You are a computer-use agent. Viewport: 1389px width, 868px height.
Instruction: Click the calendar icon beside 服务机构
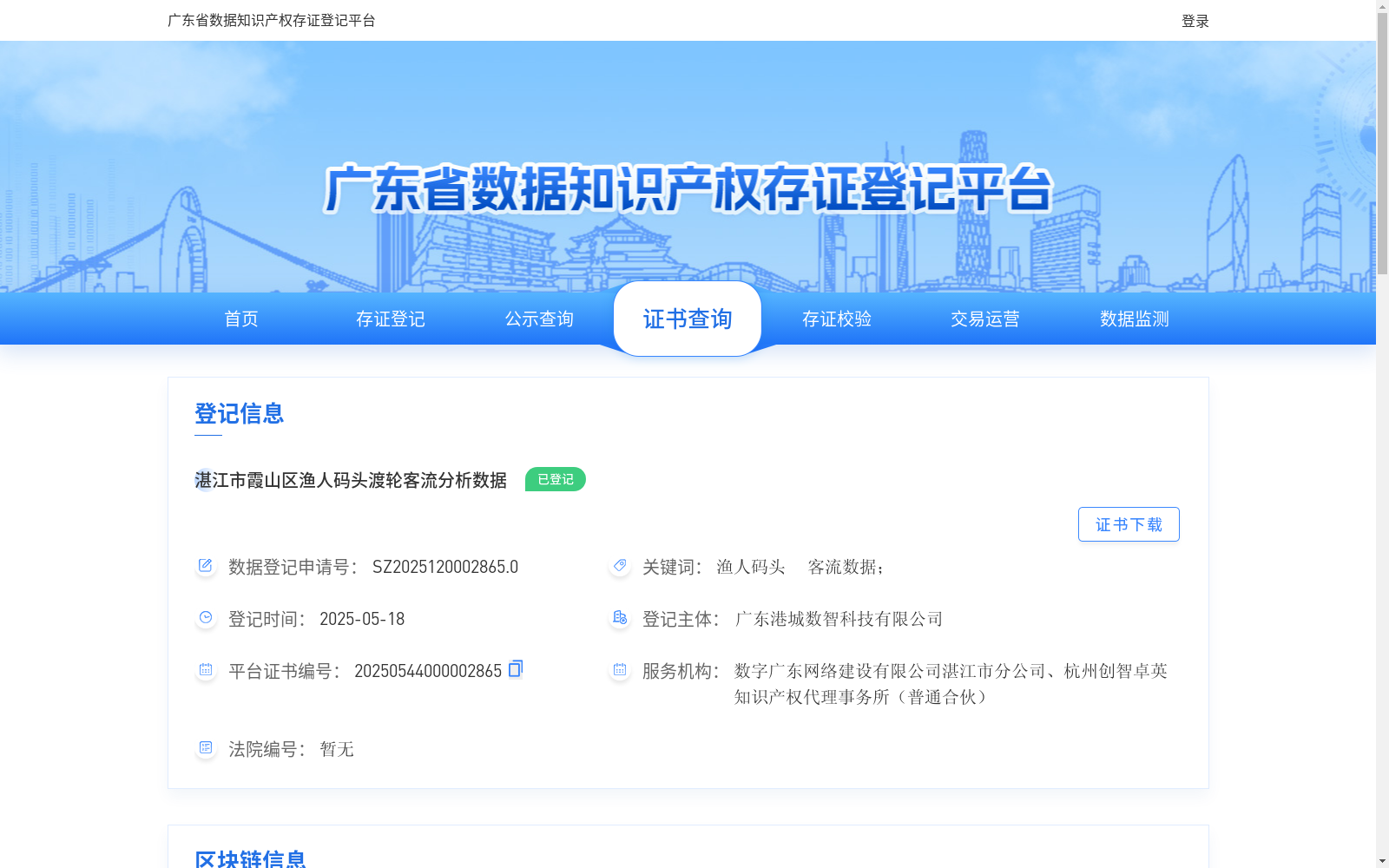[620, 670]
